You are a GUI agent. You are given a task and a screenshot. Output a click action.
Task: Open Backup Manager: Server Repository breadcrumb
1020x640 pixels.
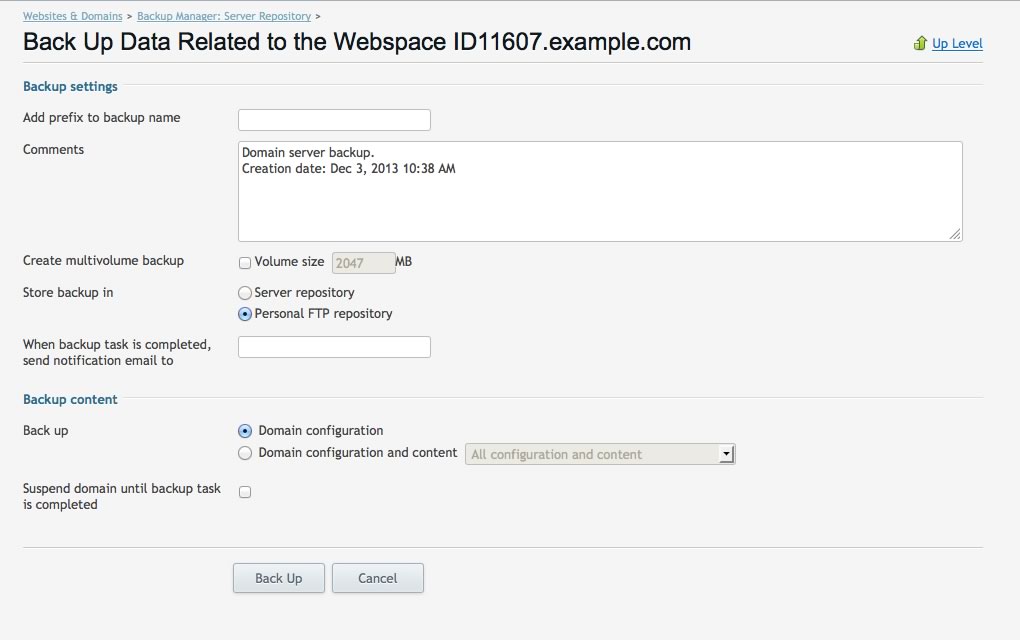tap(224, 16)
